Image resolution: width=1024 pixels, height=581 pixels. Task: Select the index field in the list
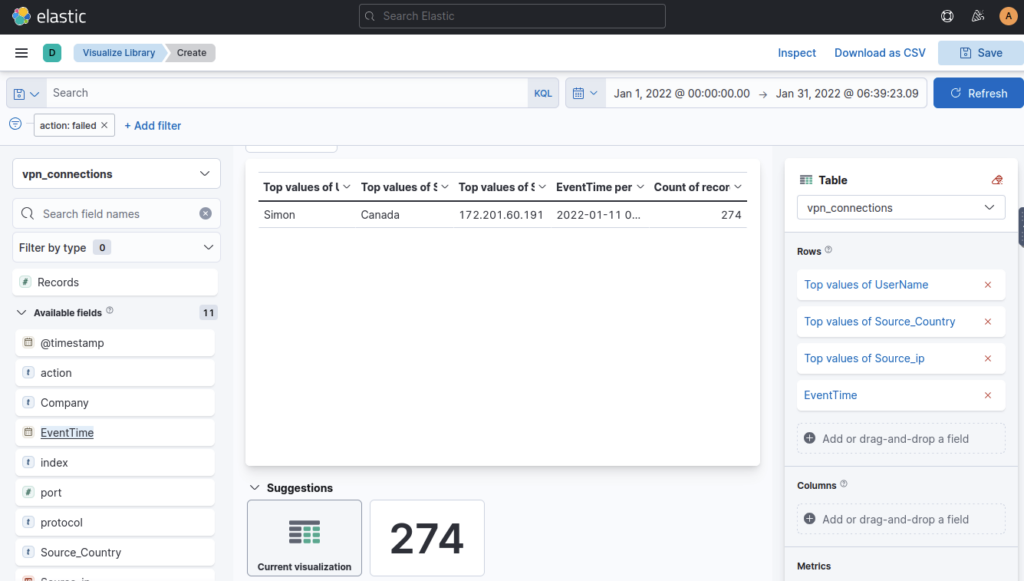[x=115, y=462]
